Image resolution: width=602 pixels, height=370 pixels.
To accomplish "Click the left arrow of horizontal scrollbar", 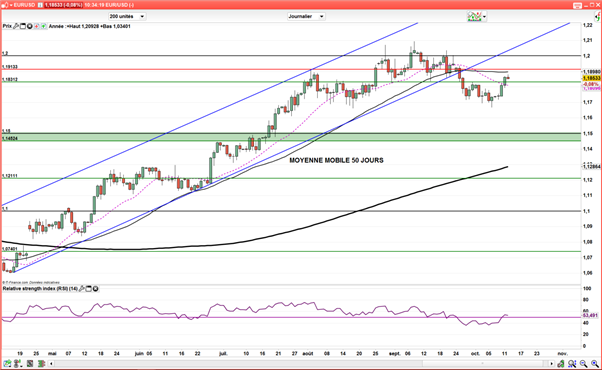I will click(x=51, y=363).
